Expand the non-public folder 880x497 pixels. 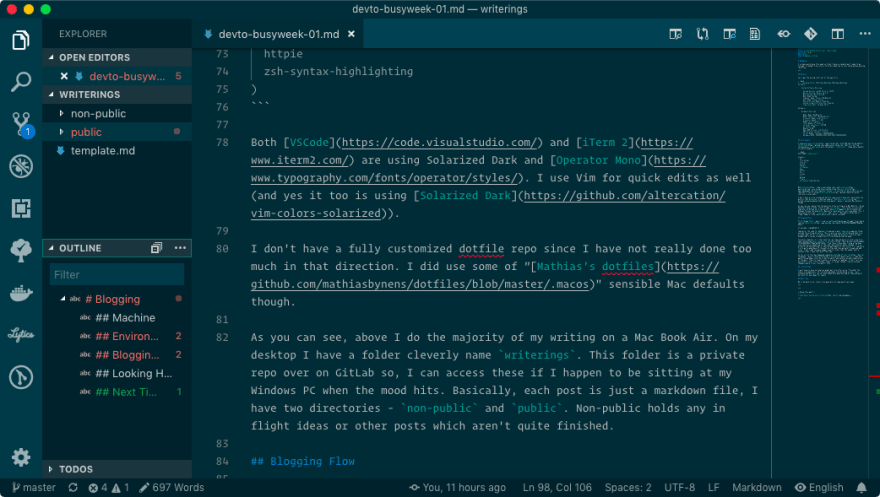click(61, 113)
